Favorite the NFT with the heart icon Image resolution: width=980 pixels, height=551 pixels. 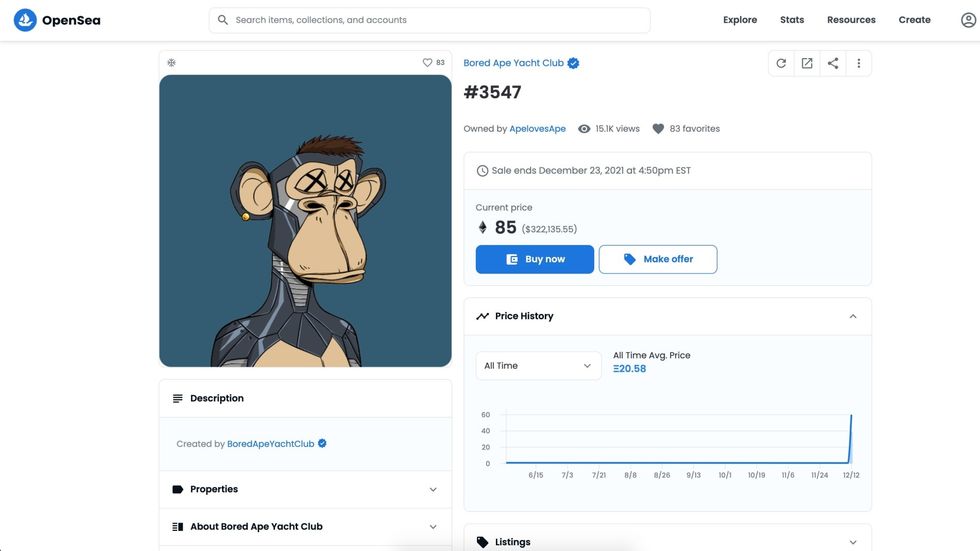(427, 63)
